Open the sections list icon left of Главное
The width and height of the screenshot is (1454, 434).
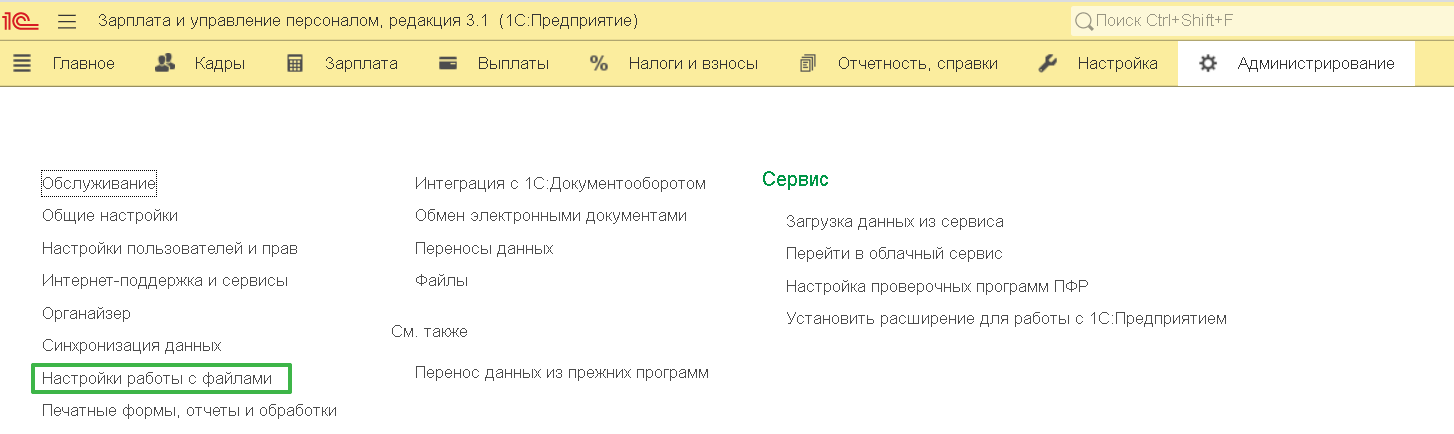22,63
